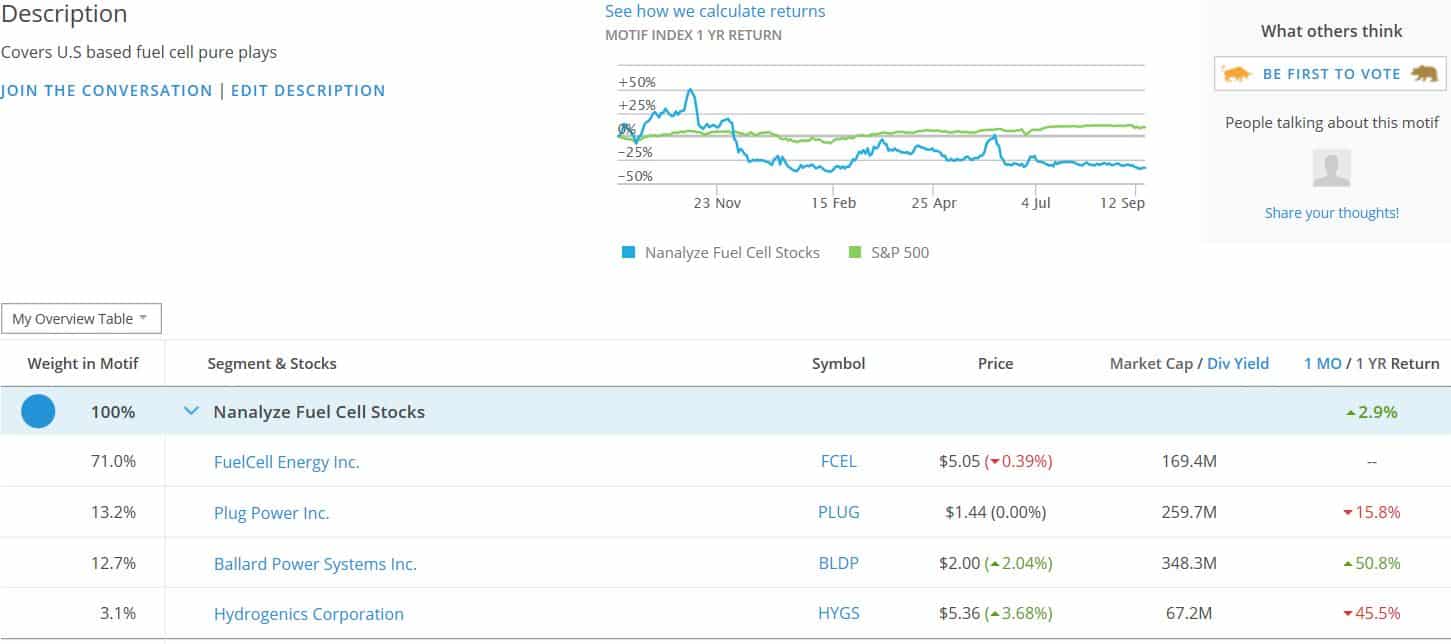Toggle Nanalyze Fuel Cell Stocks chart legend
This screenshot has height=644, width=1451.
tap(720, 253)
